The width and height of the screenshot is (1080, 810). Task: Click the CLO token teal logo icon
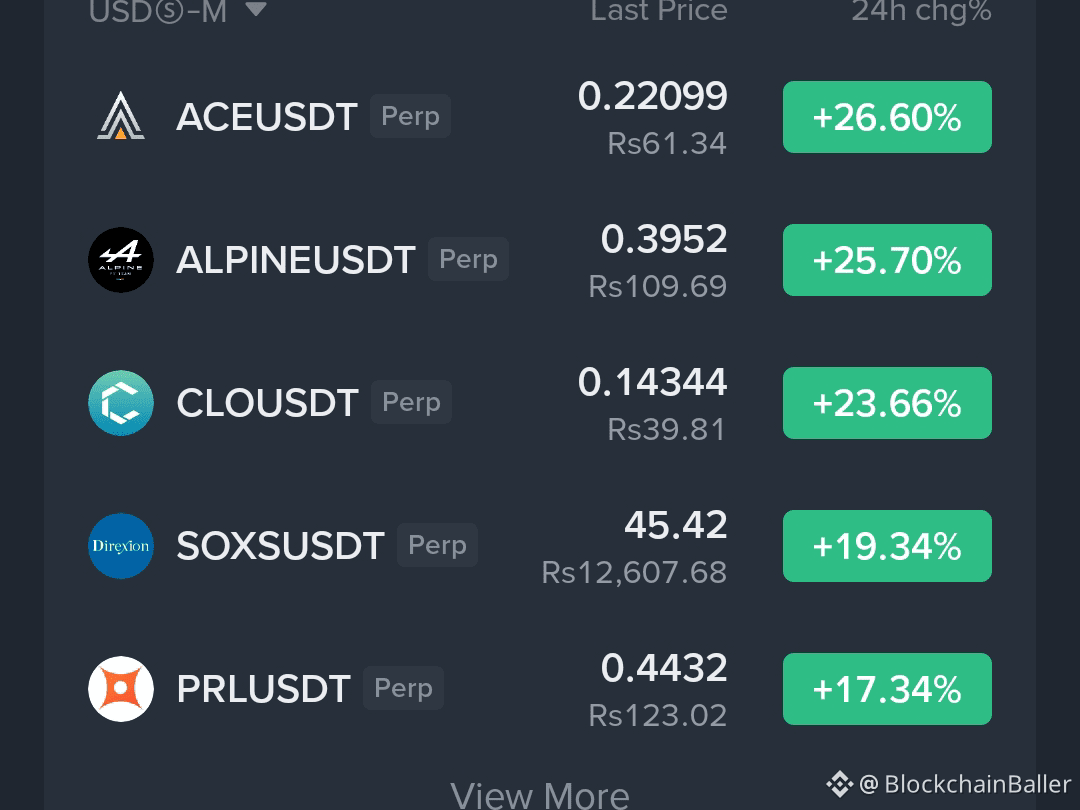[121, 403]
